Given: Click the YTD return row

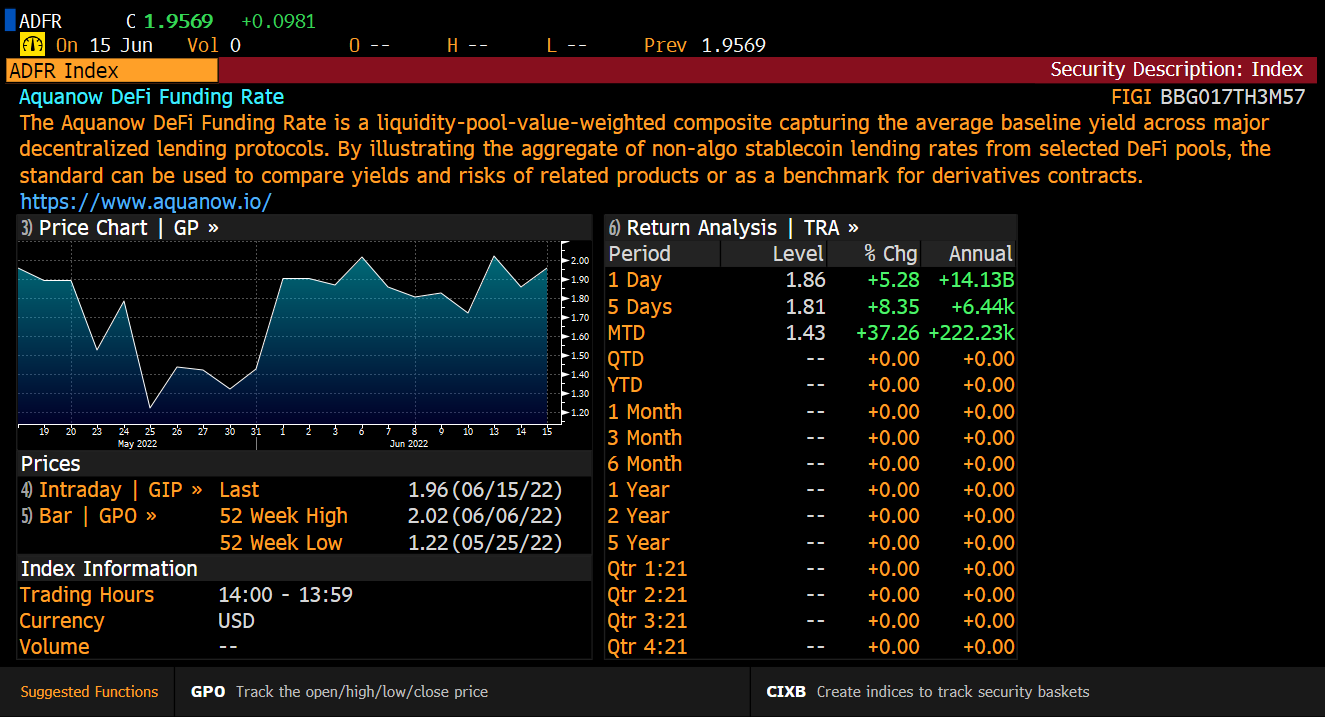Looking at the screenshot, I should point(810,385).
